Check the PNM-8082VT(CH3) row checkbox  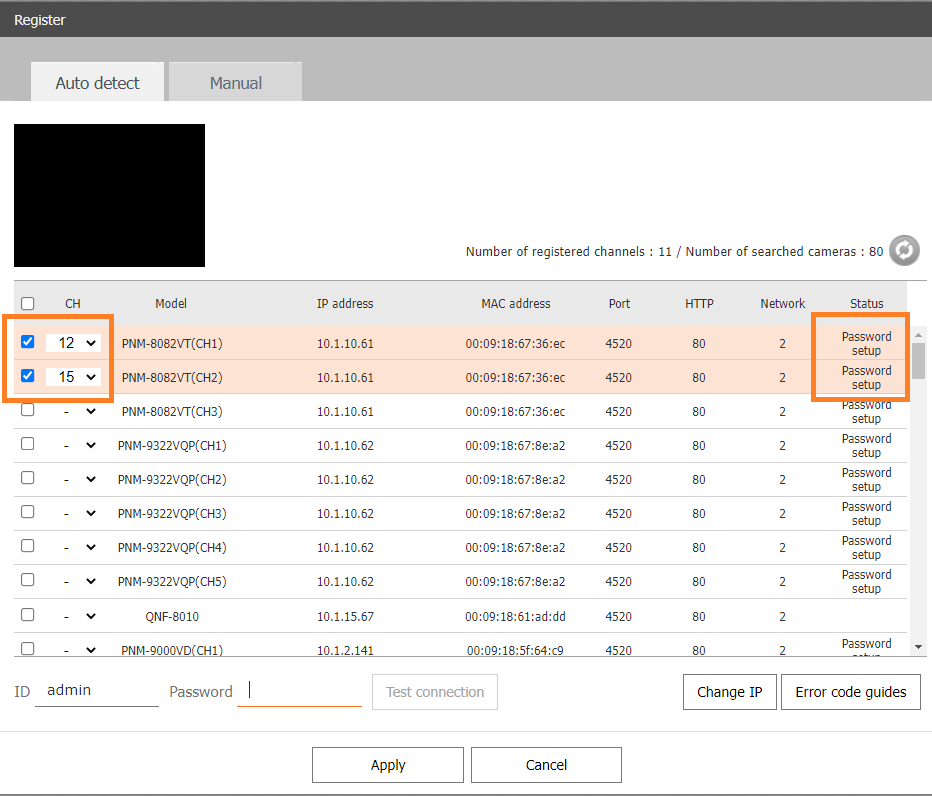pos(28,410)
